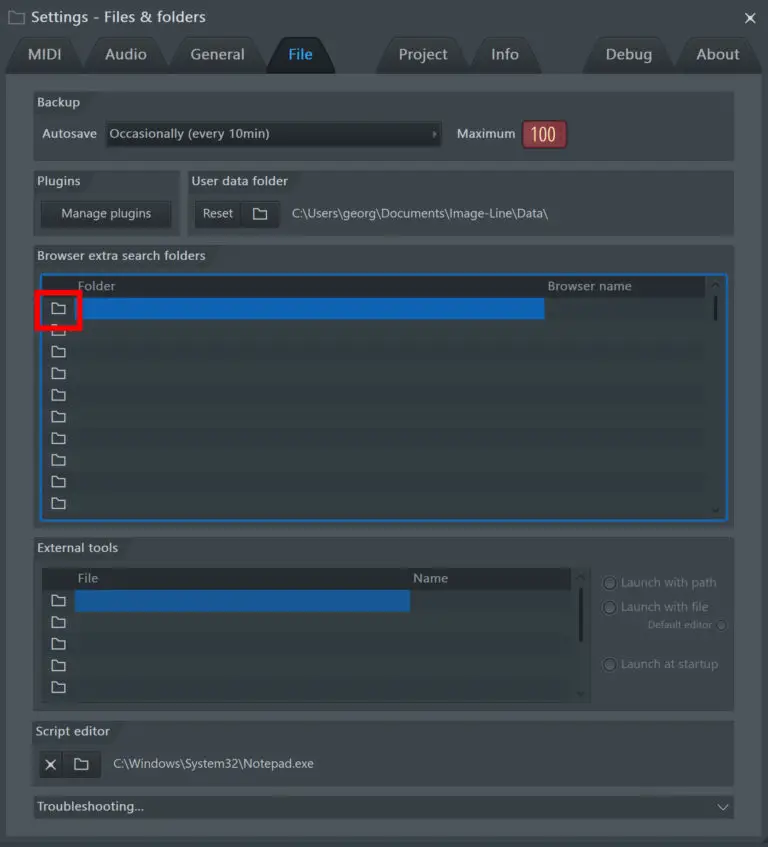Click the Maximum backups value 100
768x847 pixels.
coord(543,134)
